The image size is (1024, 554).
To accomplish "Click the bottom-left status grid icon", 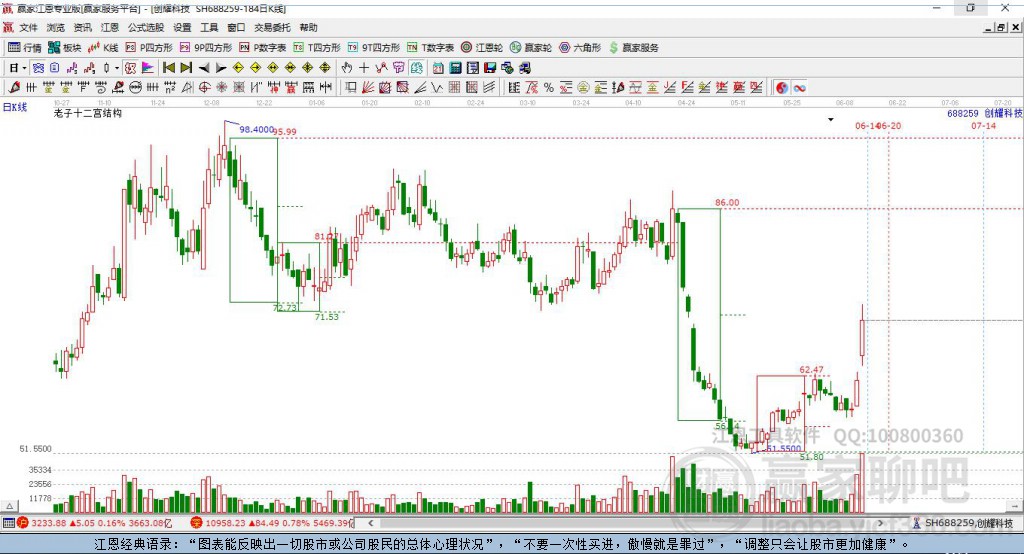I will (x=8, y=523).
